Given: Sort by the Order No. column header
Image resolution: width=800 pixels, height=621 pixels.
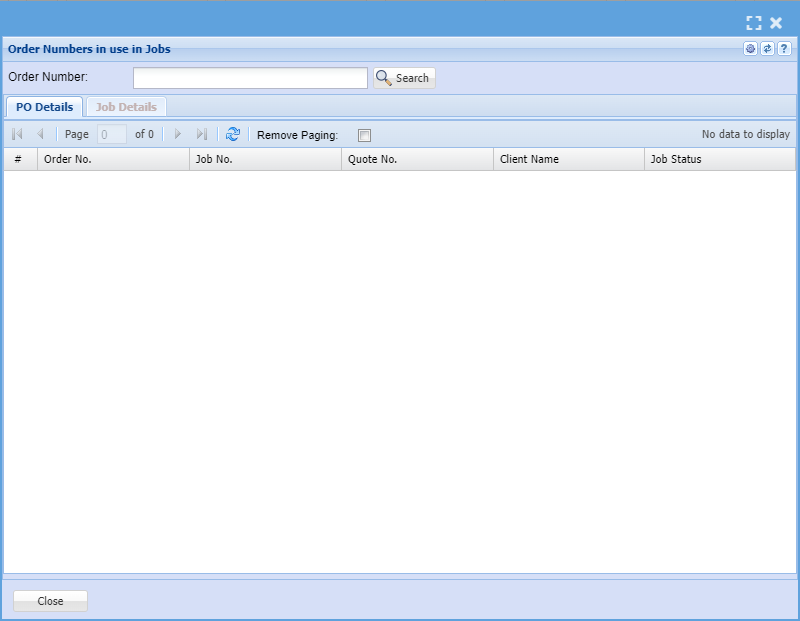Looking at the screenshot, I should [x=113, y=159].
